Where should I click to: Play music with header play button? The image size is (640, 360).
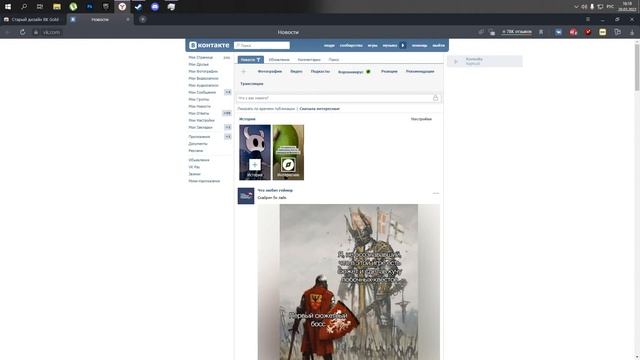403,45
